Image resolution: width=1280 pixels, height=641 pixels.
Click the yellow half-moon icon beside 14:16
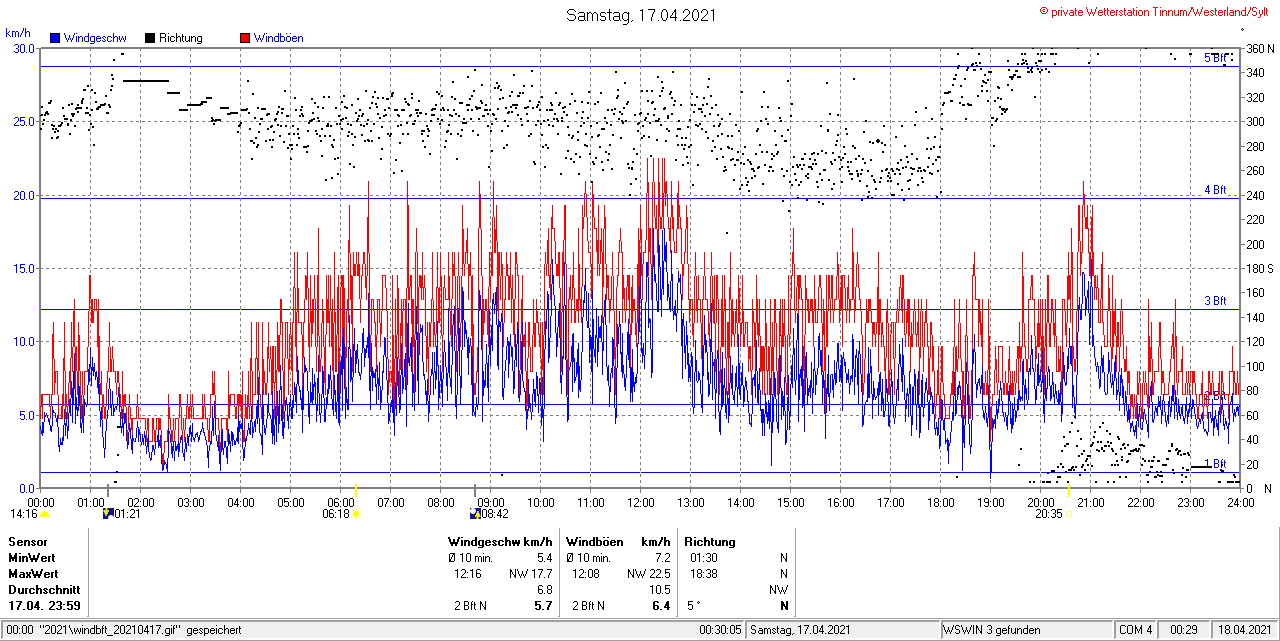(45, 514)
